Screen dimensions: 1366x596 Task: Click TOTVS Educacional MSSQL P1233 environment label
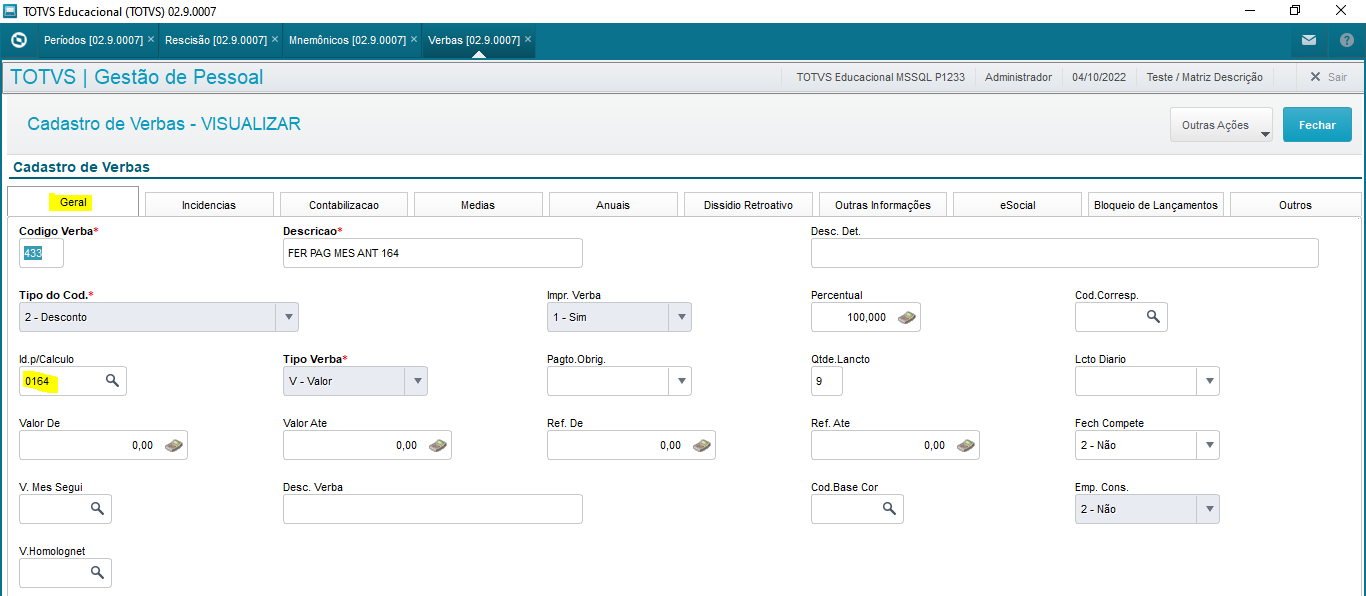point(880,77)
